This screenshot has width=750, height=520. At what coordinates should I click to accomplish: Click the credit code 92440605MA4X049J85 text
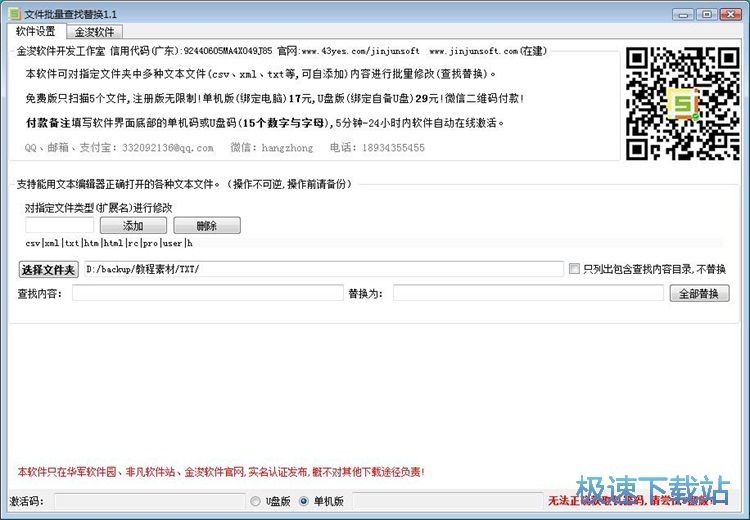228,51
